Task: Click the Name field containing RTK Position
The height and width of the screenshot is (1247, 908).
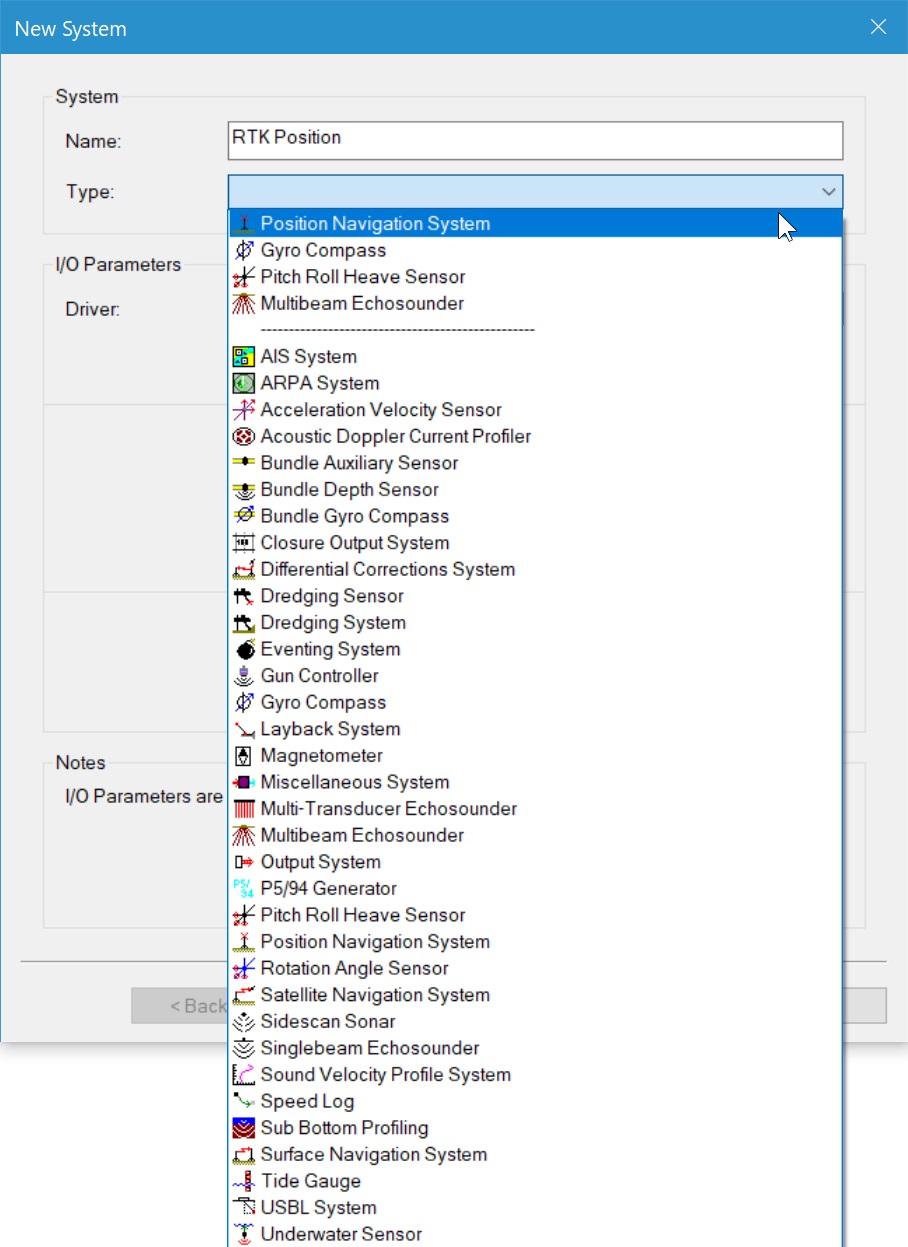Action: click(535, 140)
